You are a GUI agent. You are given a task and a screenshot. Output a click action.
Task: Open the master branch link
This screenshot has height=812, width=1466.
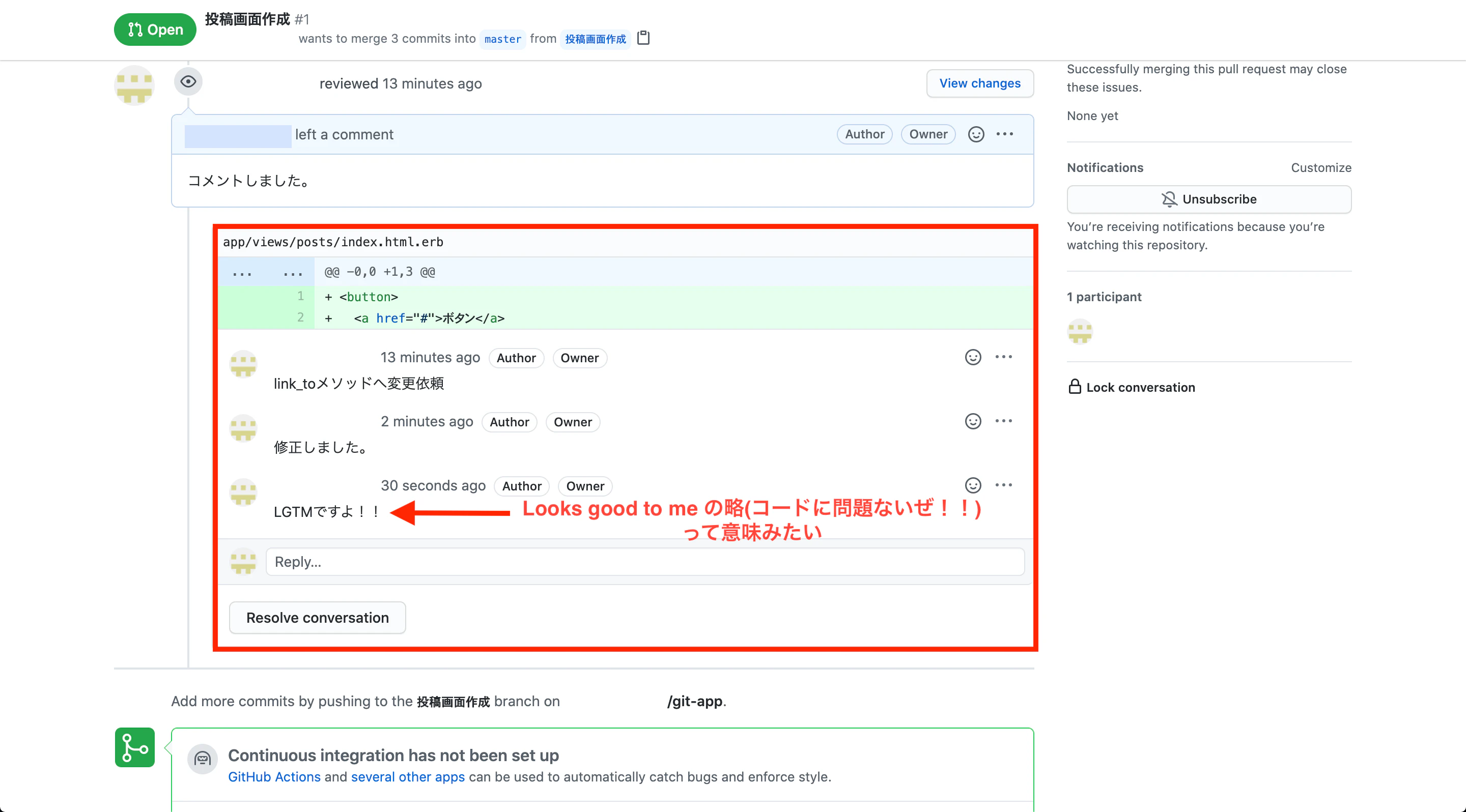502,39
